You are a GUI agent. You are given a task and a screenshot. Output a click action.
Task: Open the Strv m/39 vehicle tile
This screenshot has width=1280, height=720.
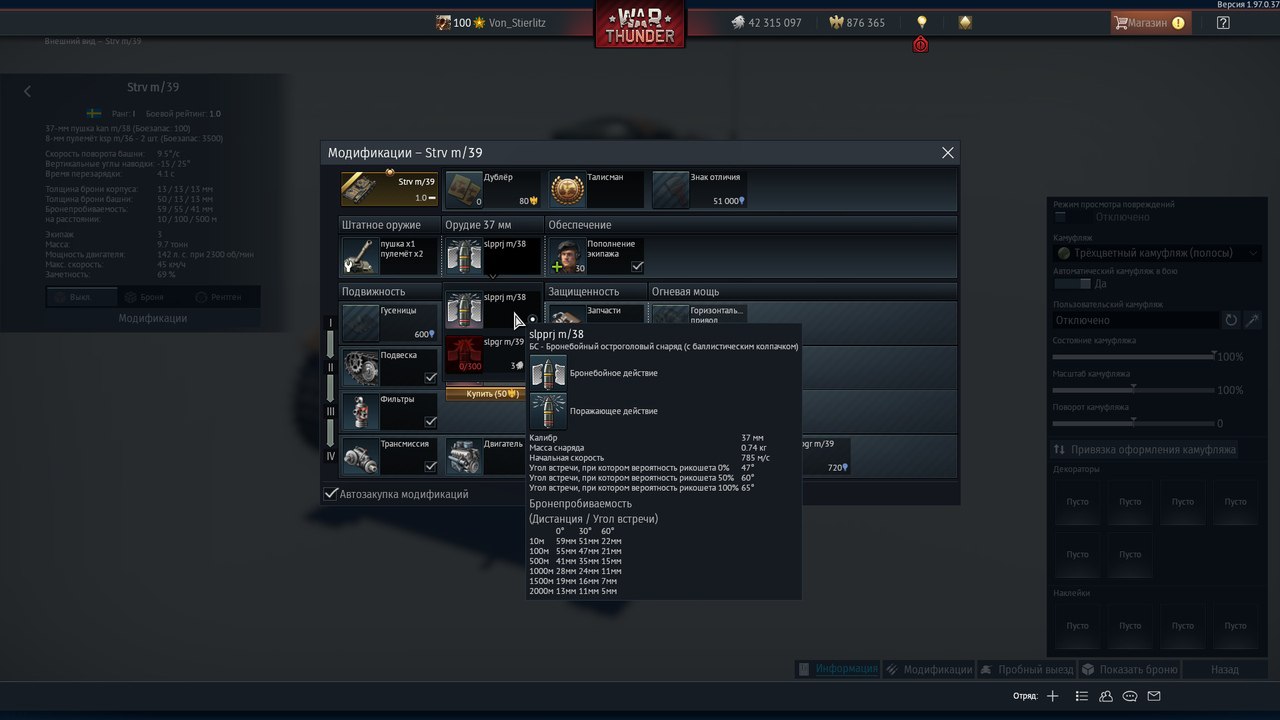pyautogui.click(x=390, y=189)
